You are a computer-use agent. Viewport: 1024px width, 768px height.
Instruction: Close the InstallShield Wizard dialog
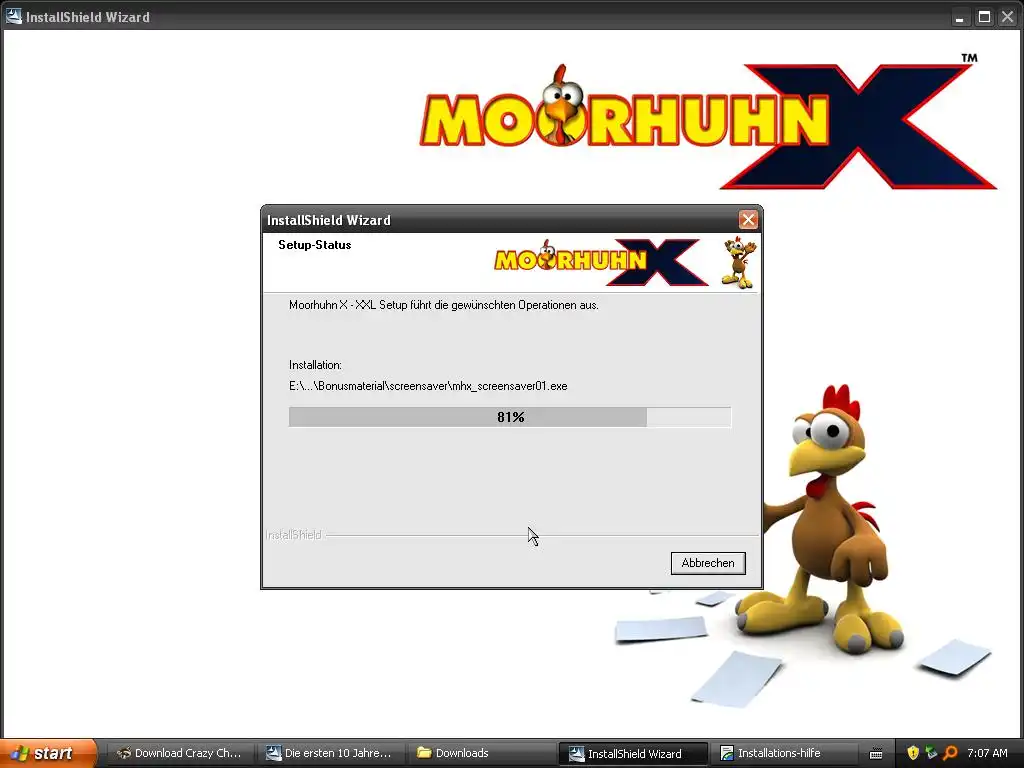(748, 219)
